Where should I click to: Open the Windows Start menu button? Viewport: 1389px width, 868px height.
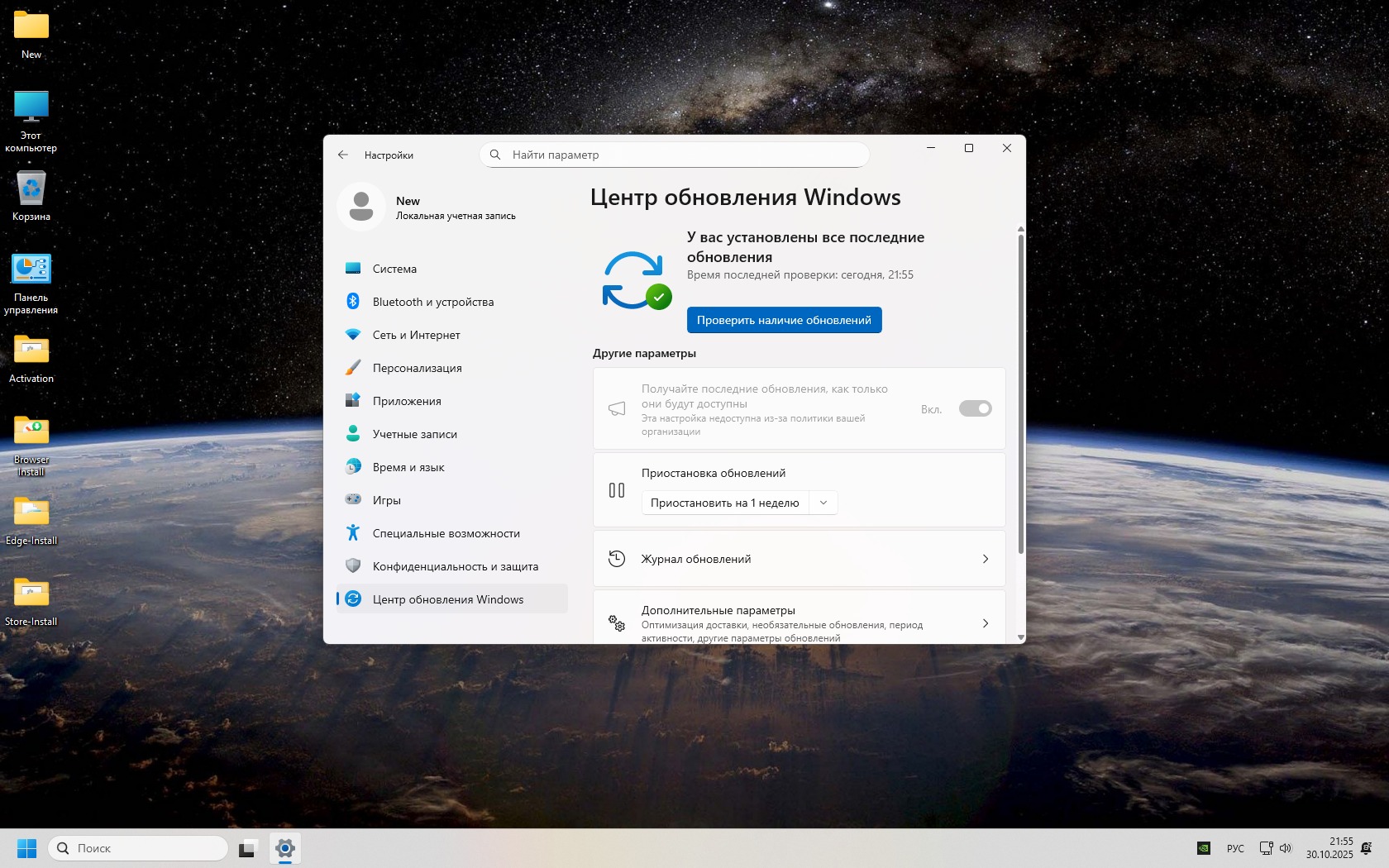pyautogui.click(x=26, y=848)
